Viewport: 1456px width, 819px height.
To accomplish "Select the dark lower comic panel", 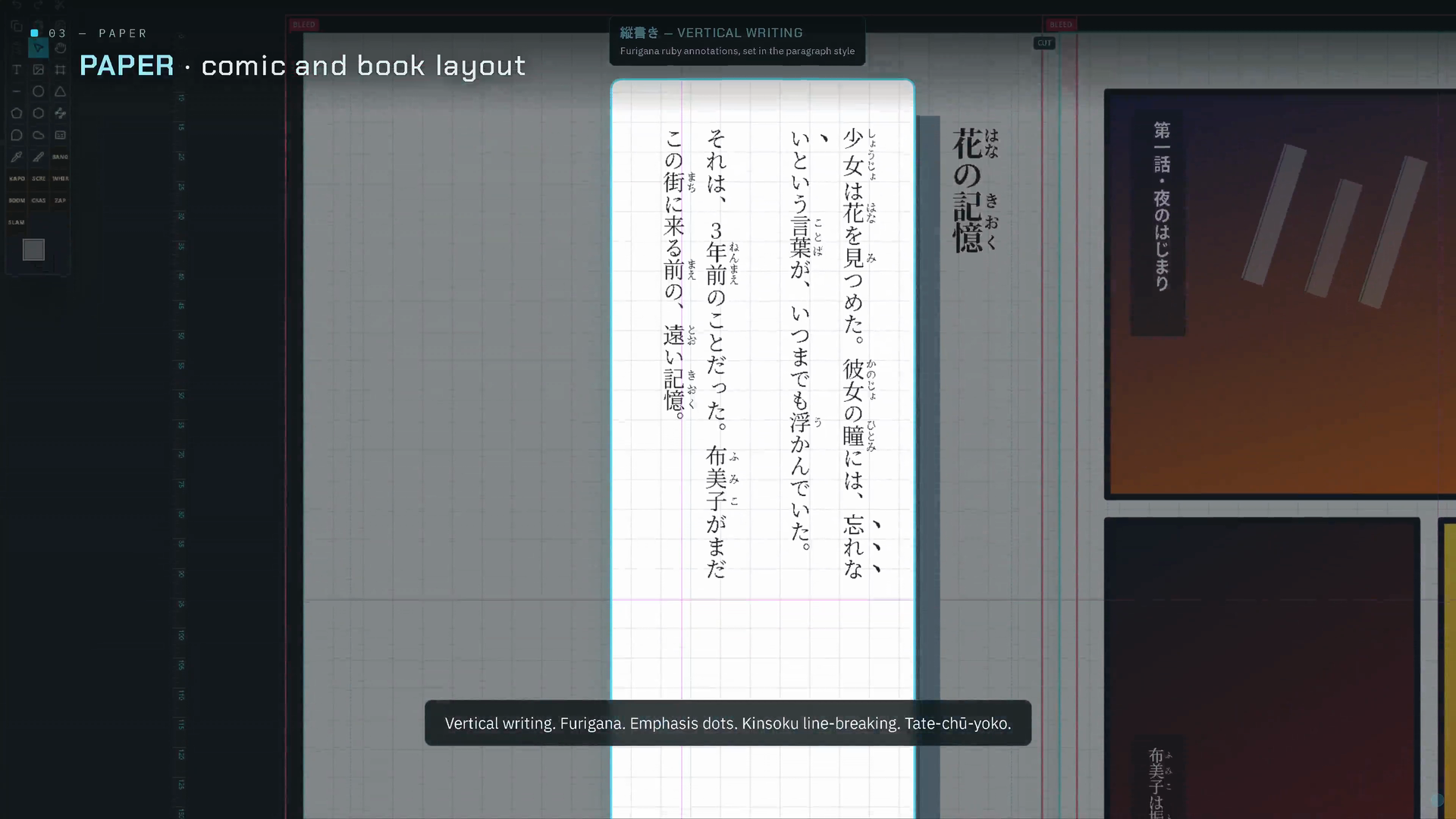I will 1262,667.
